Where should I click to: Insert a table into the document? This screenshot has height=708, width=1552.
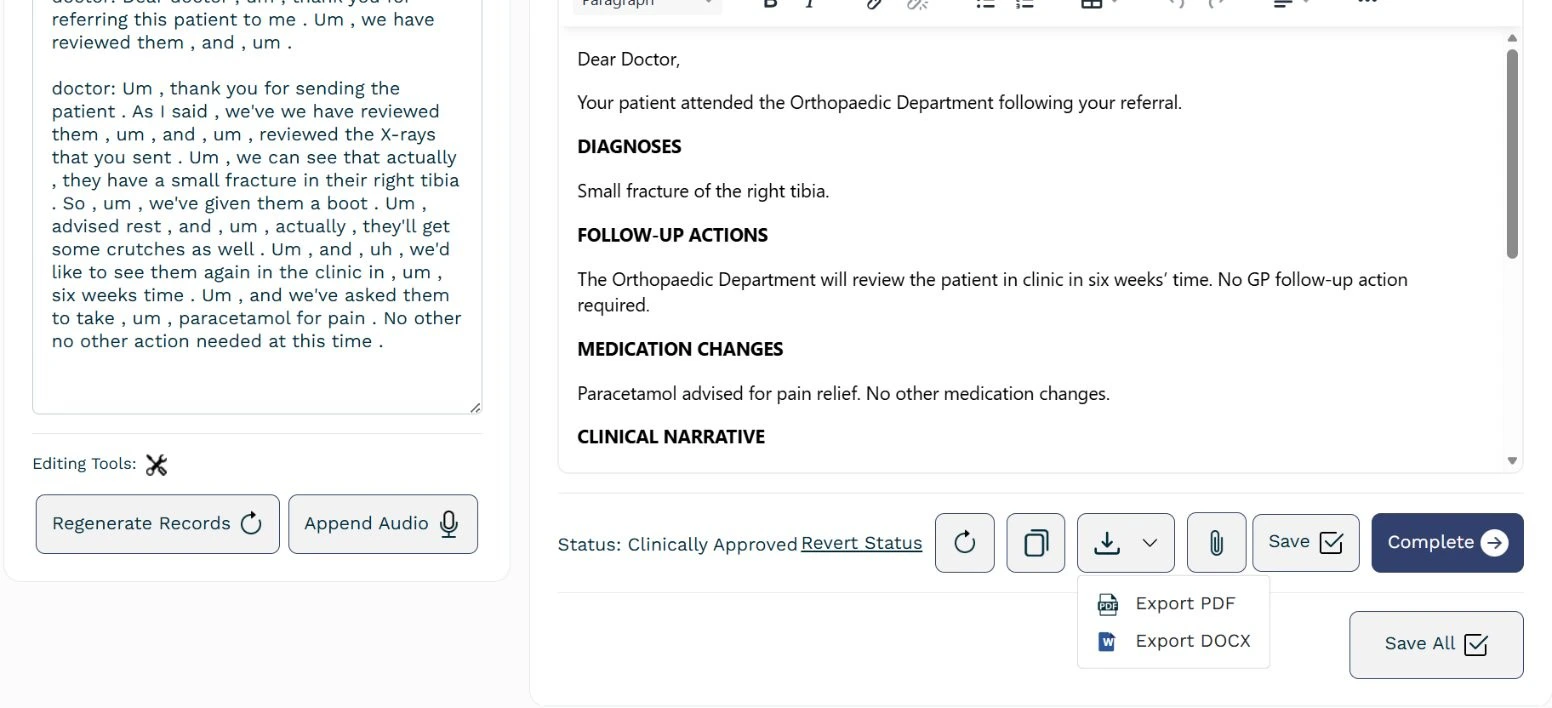1092,5
